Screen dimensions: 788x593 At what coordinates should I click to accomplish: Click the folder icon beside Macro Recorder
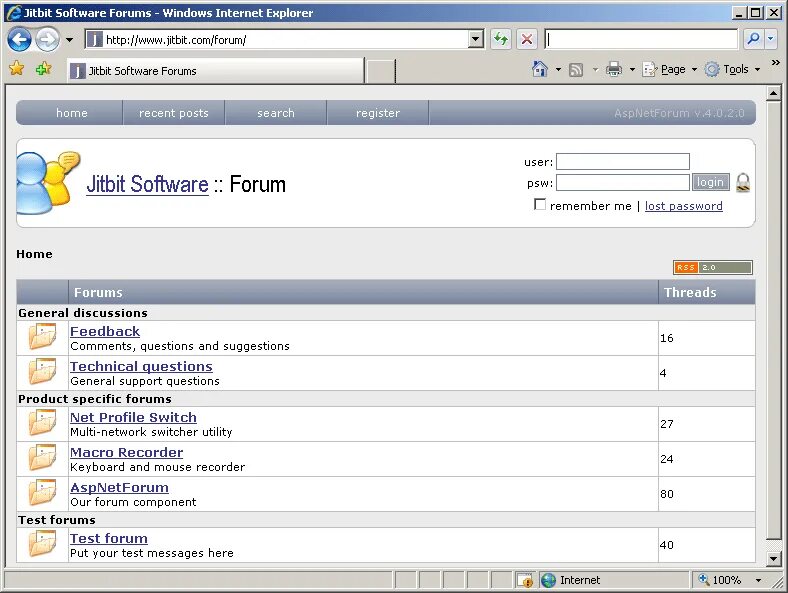pyautogui.click(x=42, y=457)
